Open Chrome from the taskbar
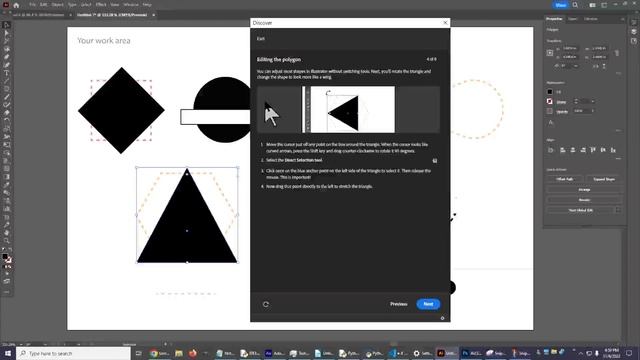The width and height of the screenshot is (640, 360). tap(153, 353)
